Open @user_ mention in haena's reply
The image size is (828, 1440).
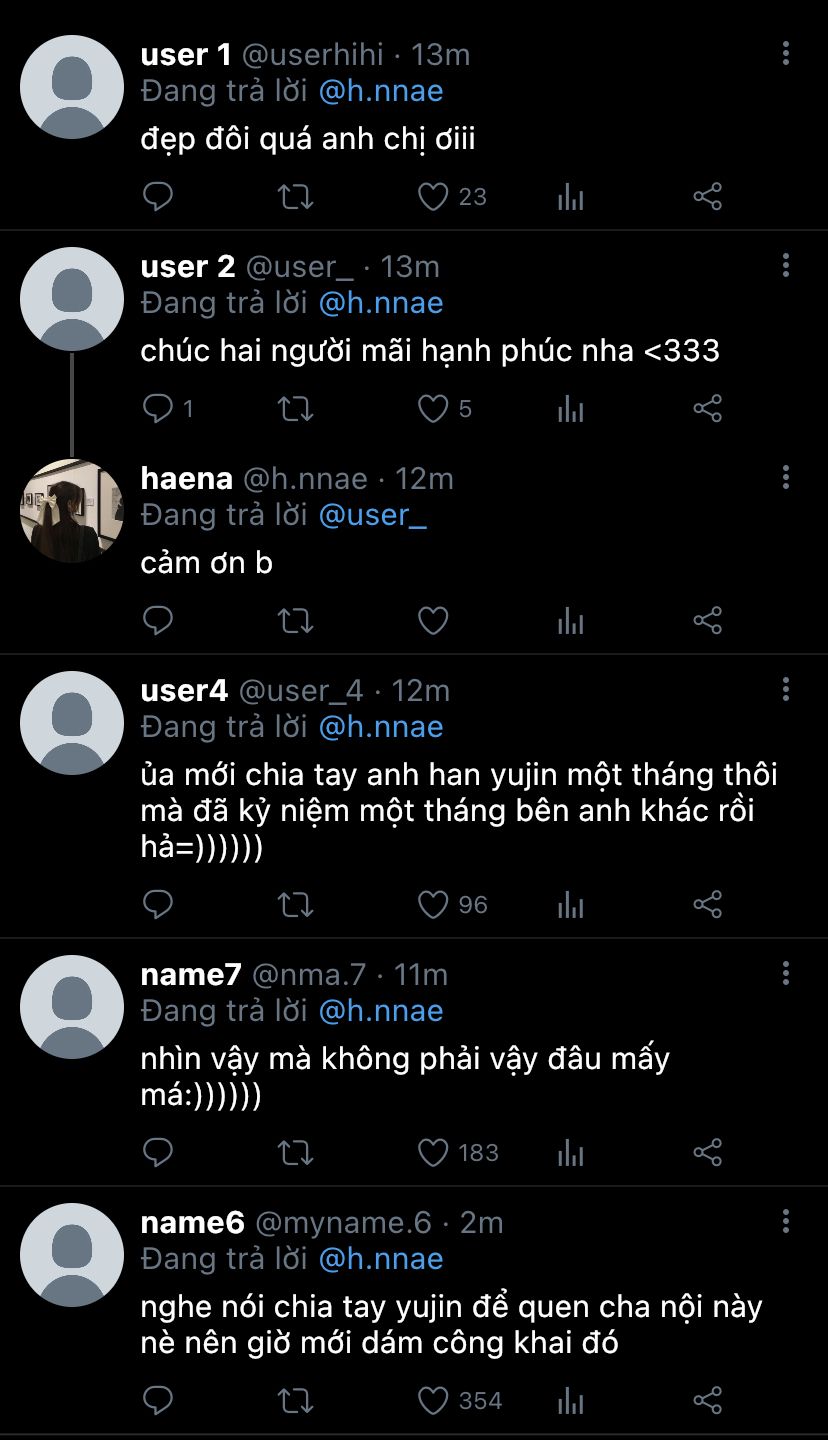pos(372,515)
